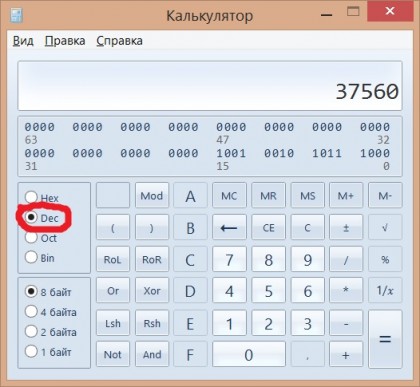Click the 1001 bit group
Screen dimensions: 420x387
click(231, 153)
